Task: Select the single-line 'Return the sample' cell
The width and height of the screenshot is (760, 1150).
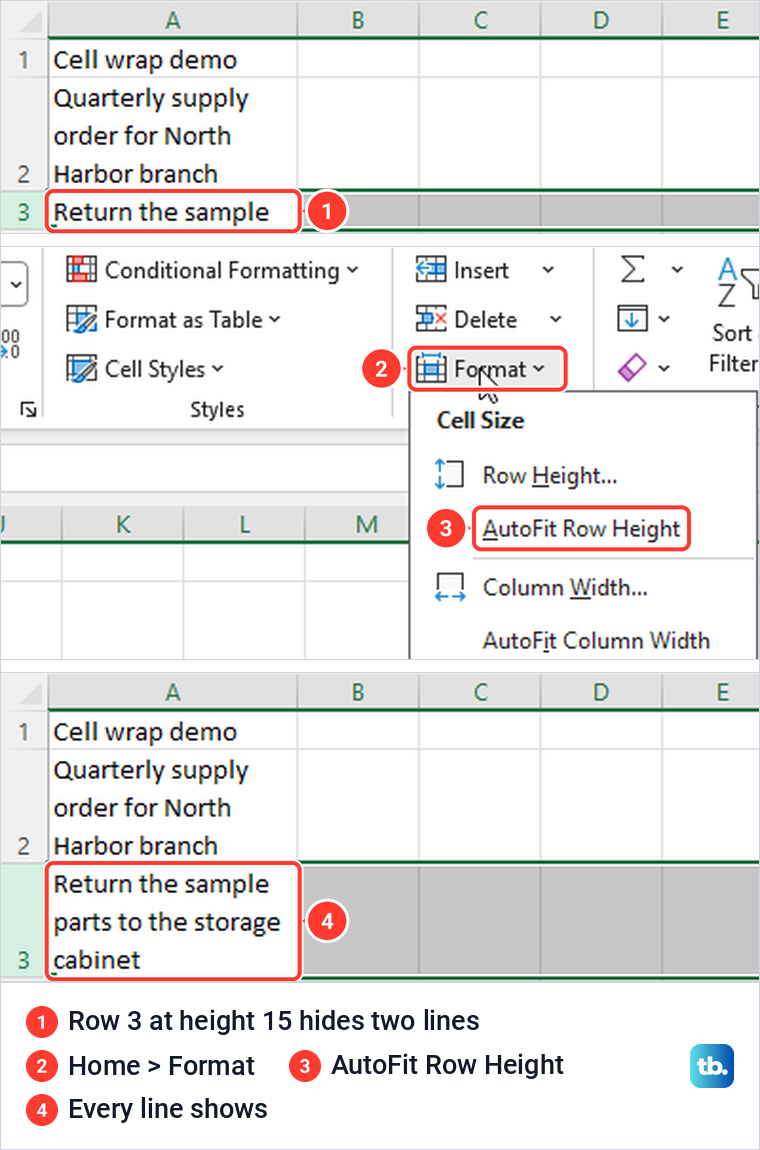Action: (173, 212)
